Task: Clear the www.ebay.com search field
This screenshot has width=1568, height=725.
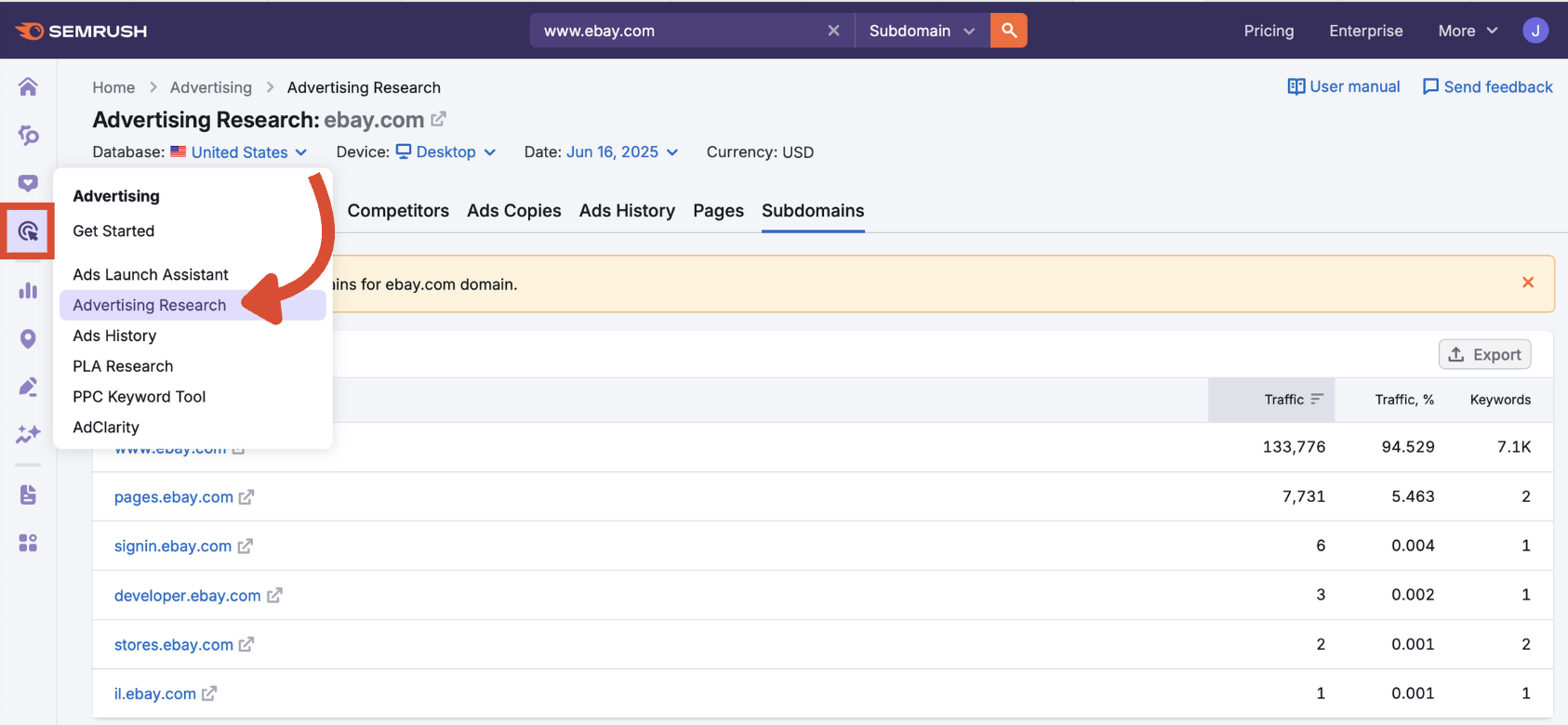Action: point(833,31)
